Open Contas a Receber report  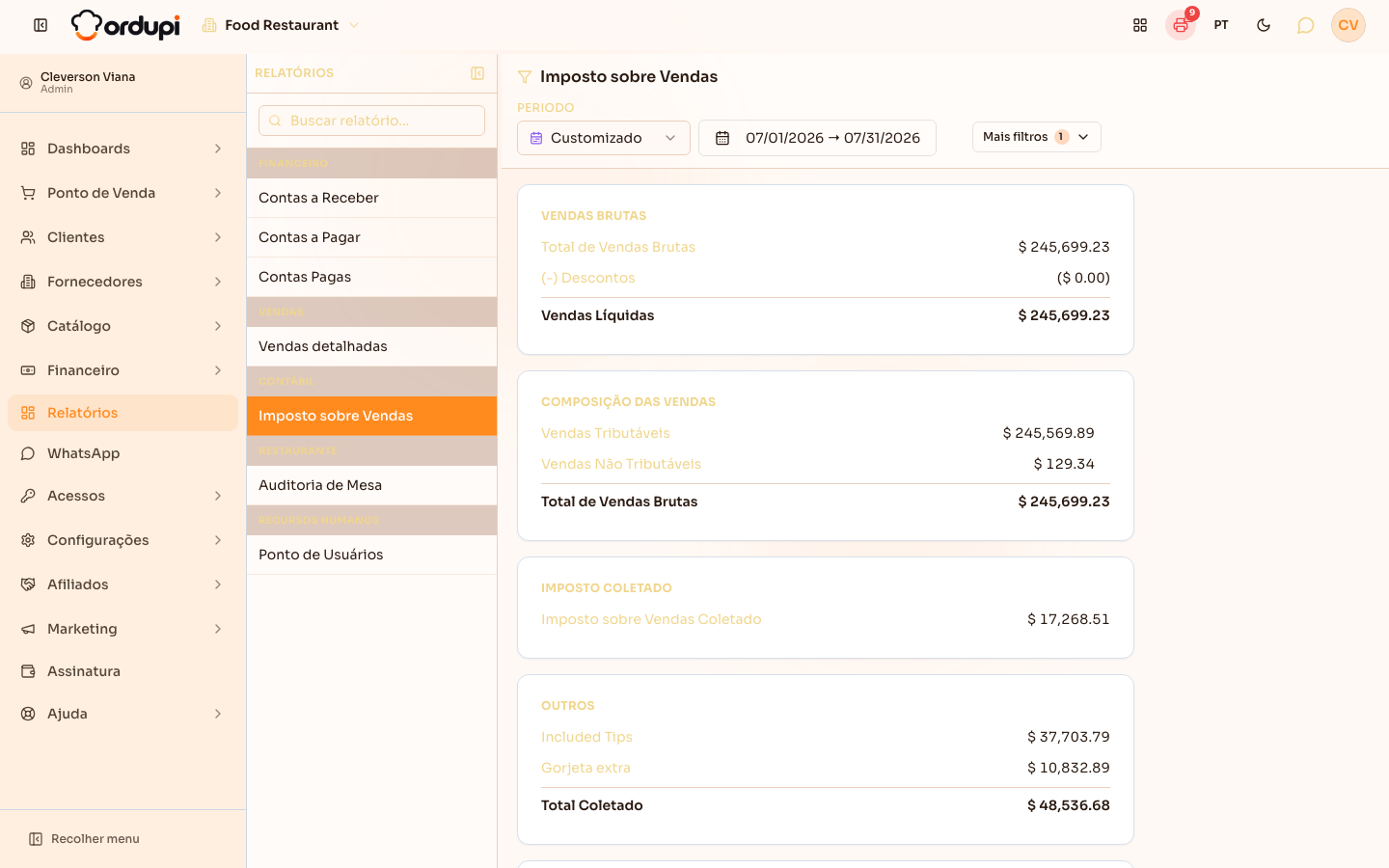pos(371,198)
